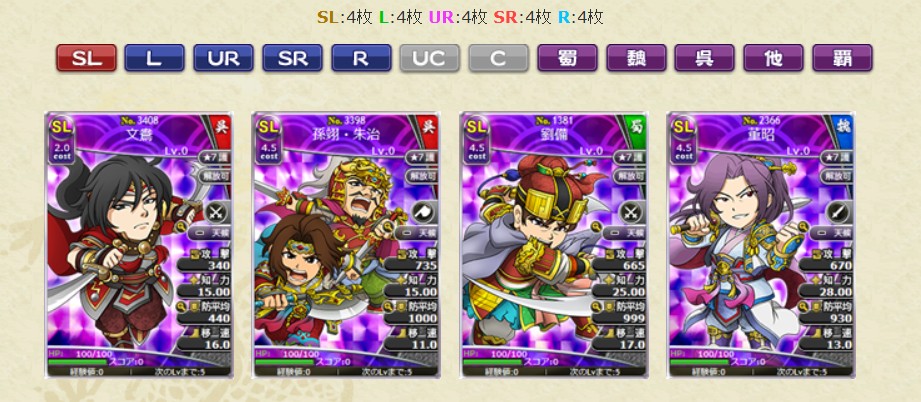The width and height of the screenshot is (921, 402).
Task: Click the blue 魏 faction flag on 董昭 card
Action: coord(845,126)
